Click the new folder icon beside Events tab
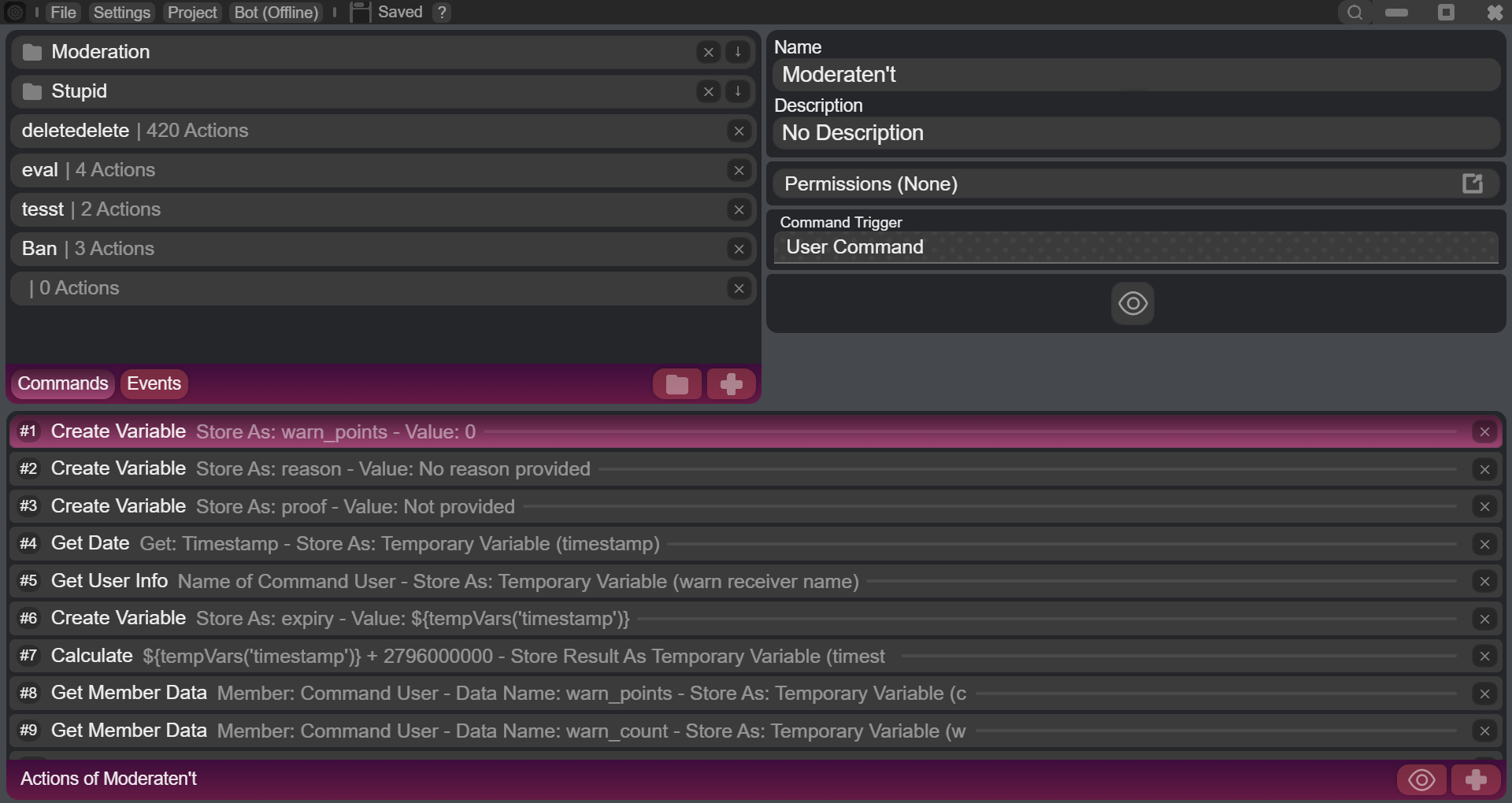Viewport: 1512px width, 803px height. pyautogui.click(x=676, y=383)
